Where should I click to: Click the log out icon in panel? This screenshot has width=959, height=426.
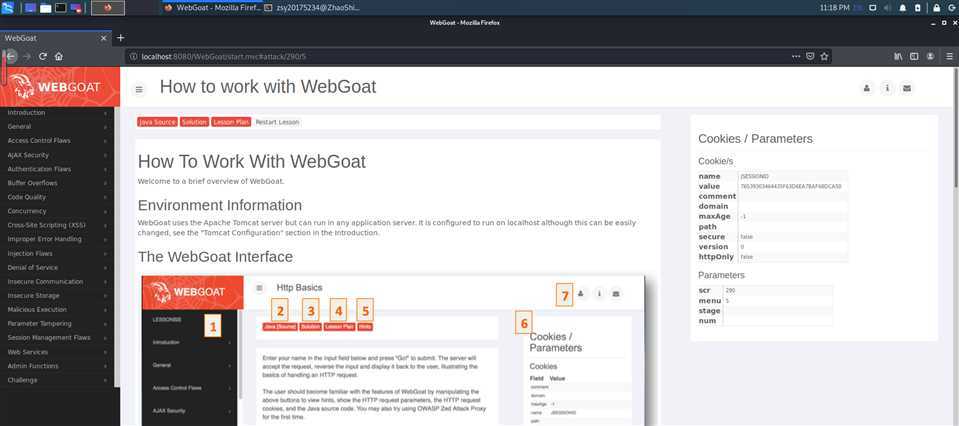pos(951,8)
